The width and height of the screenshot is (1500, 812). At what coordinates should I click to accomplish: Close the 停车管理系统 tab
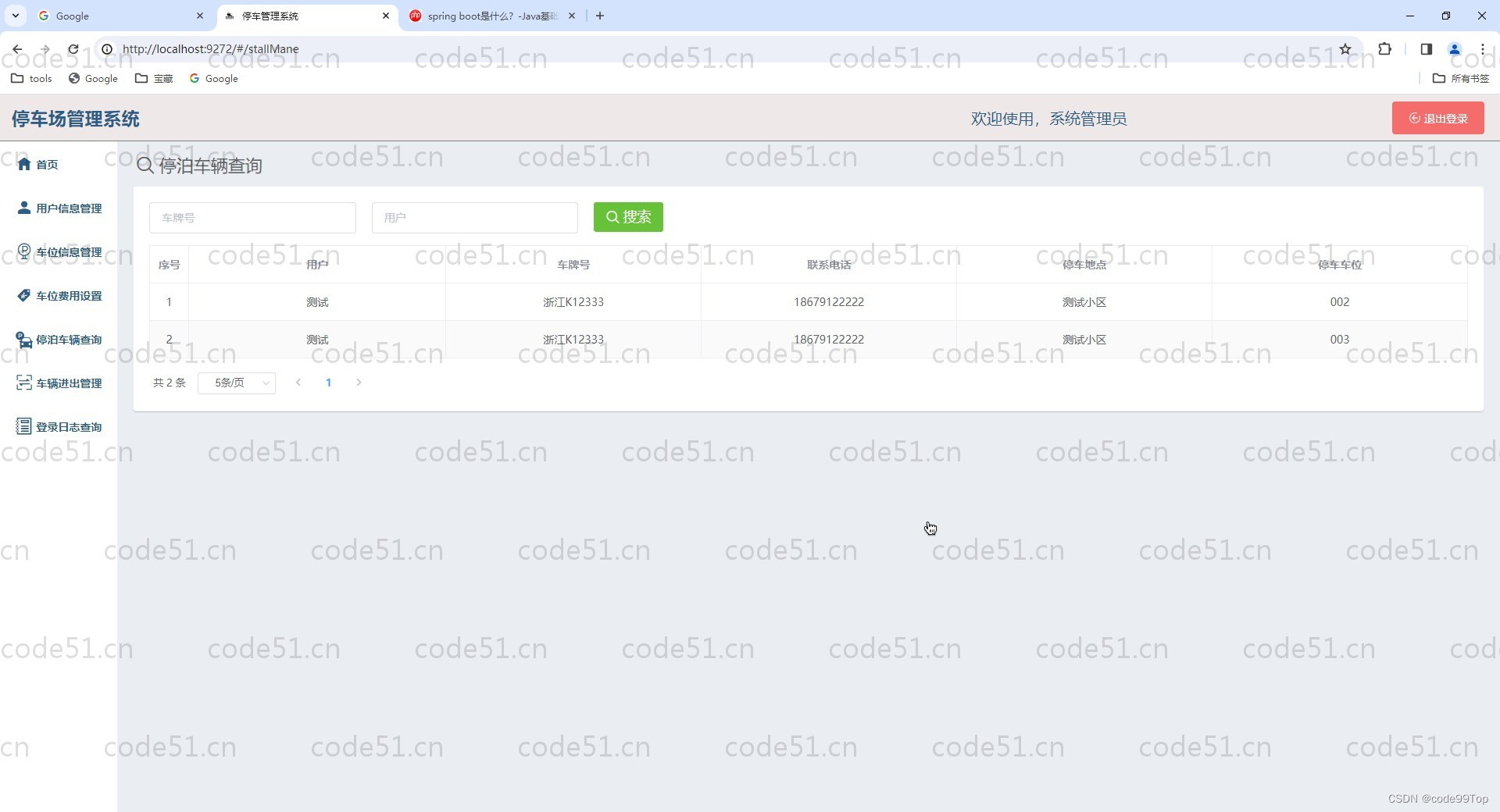pos(386,16)
